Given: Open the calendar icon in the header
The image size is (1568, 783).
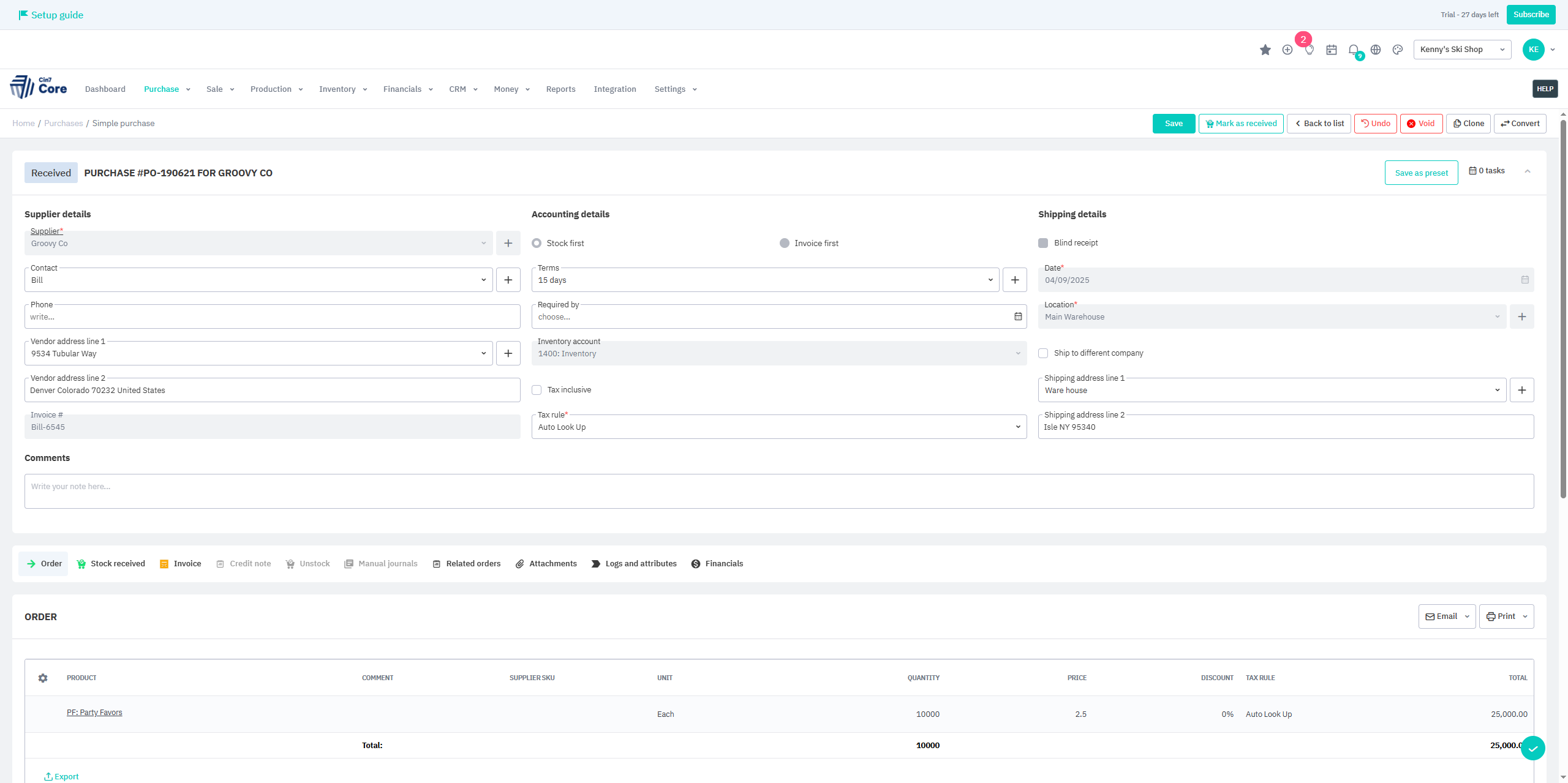Looking at the screenshot, I should tap(1331, 50).
